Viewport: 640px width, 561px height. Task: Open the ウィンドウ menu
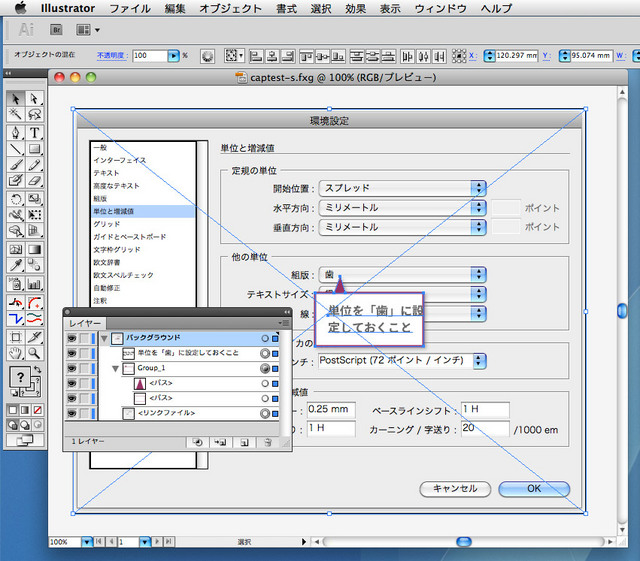tap(441, 8)
